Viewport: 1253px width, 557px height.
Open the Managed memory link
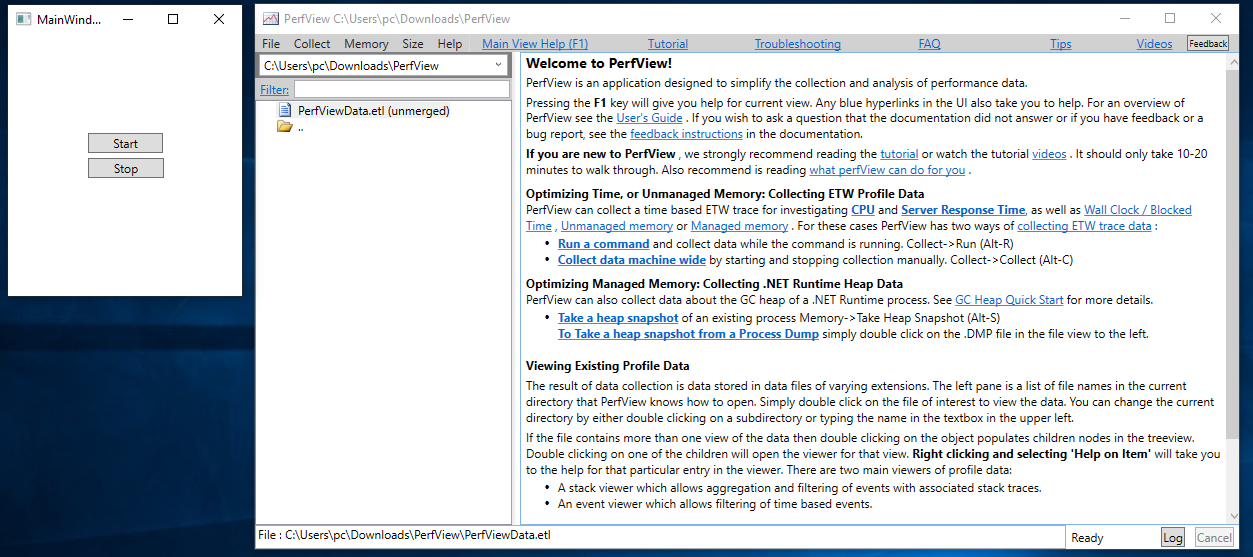(x=739, y=226)
